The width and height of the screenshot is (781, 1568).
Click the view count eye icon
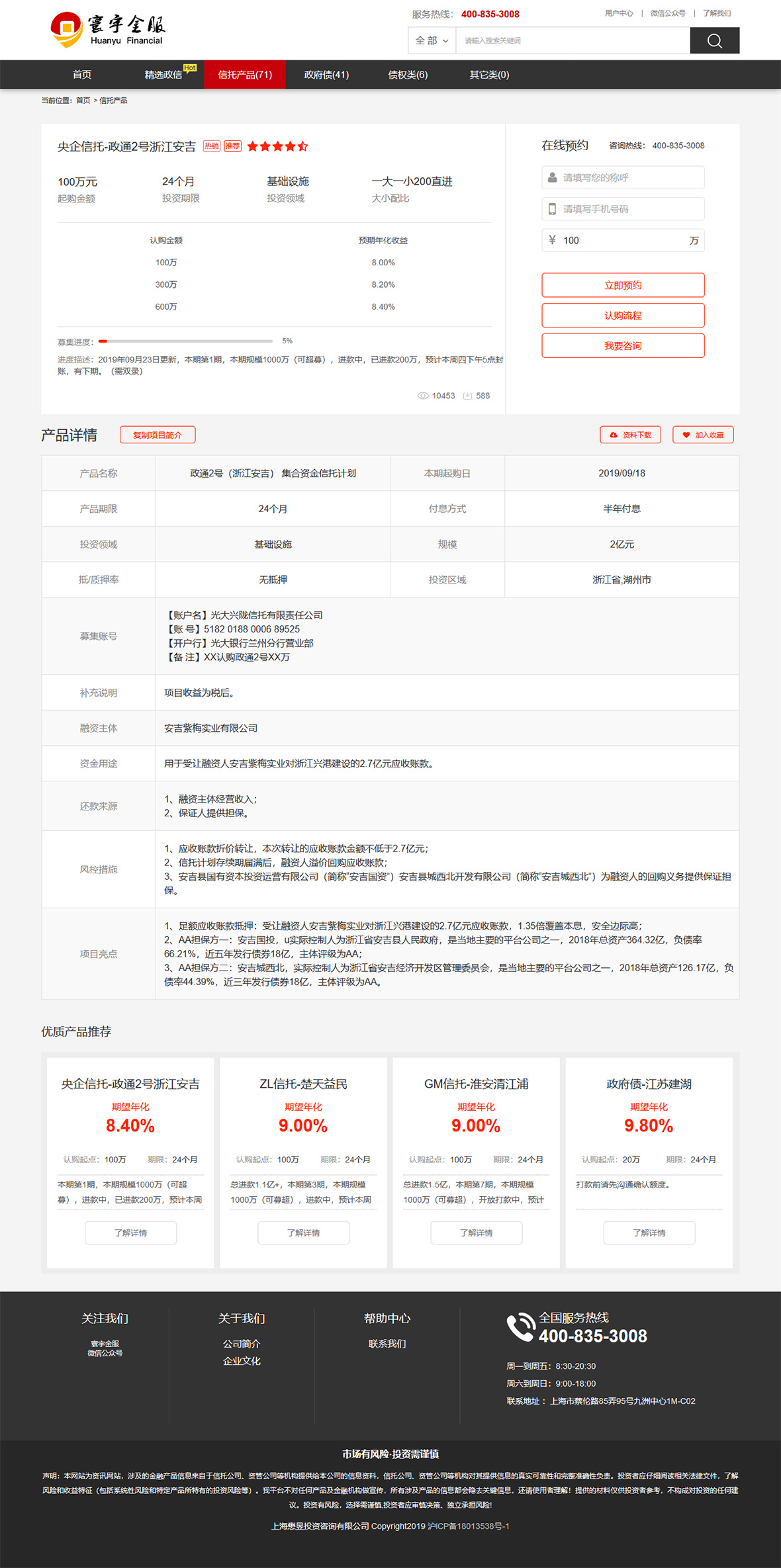pyautogui.click(x=422, y=396)
